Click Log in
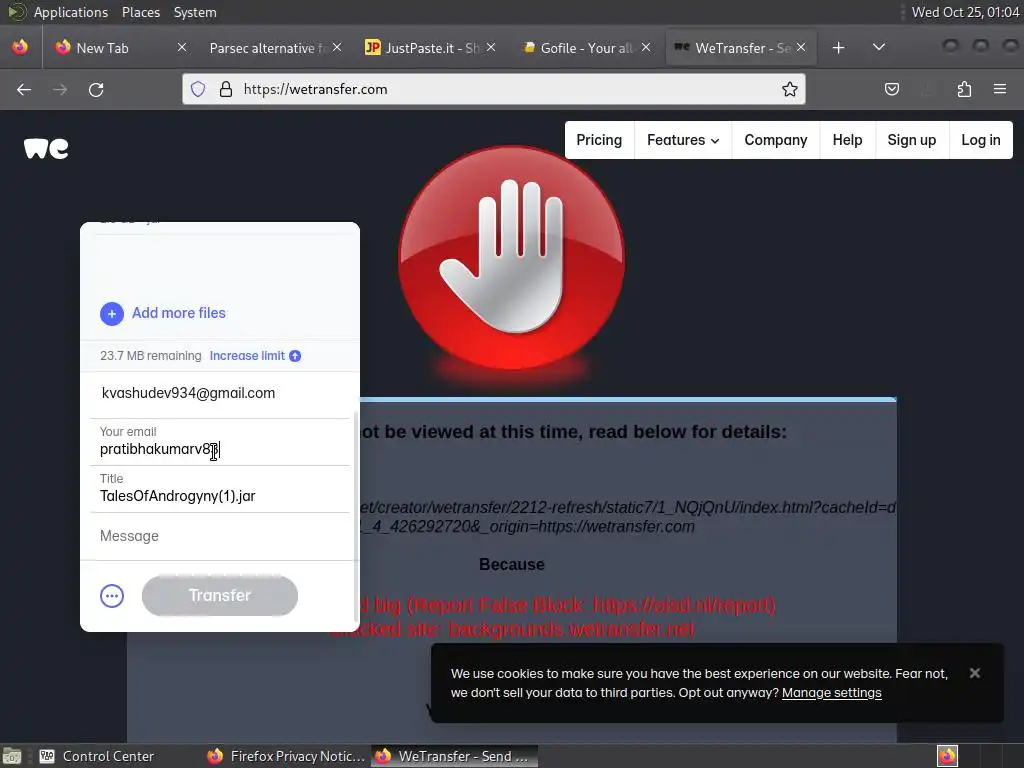Viewport: 1024px width, 768px height. 981,140
